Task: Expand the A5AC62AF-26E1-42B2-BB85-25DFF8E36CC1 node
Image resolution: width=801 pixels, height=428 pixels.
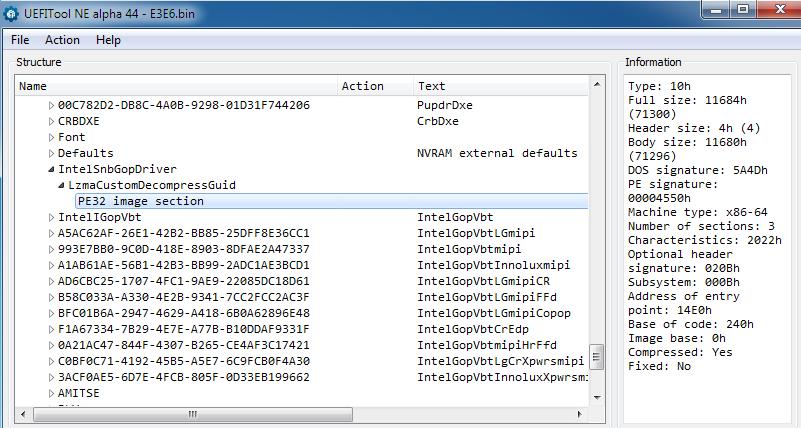Action: click(x=51, y=233)
